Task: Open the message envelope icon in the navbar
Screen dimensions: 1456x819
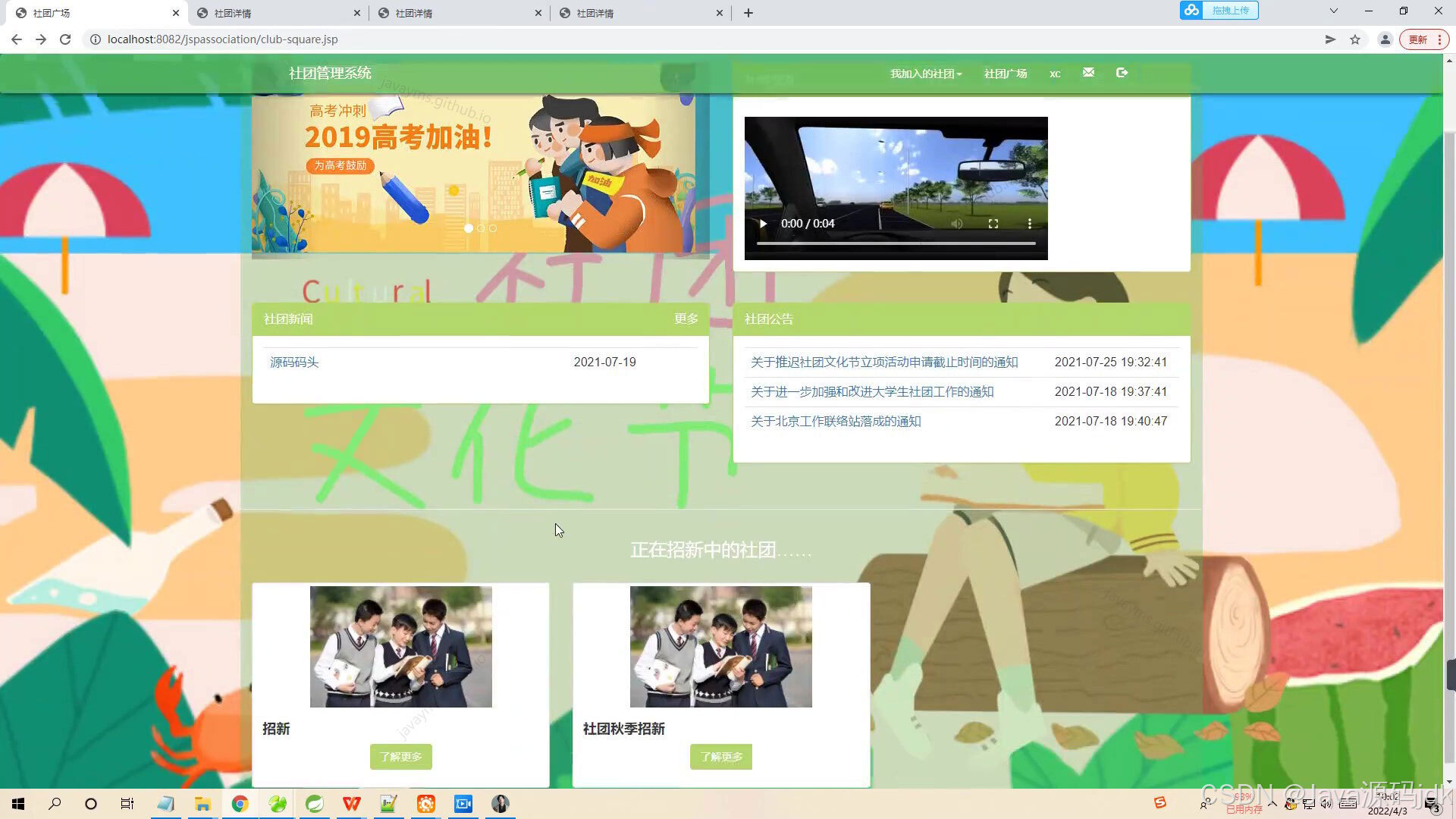Action: [x=1087, y=73]
